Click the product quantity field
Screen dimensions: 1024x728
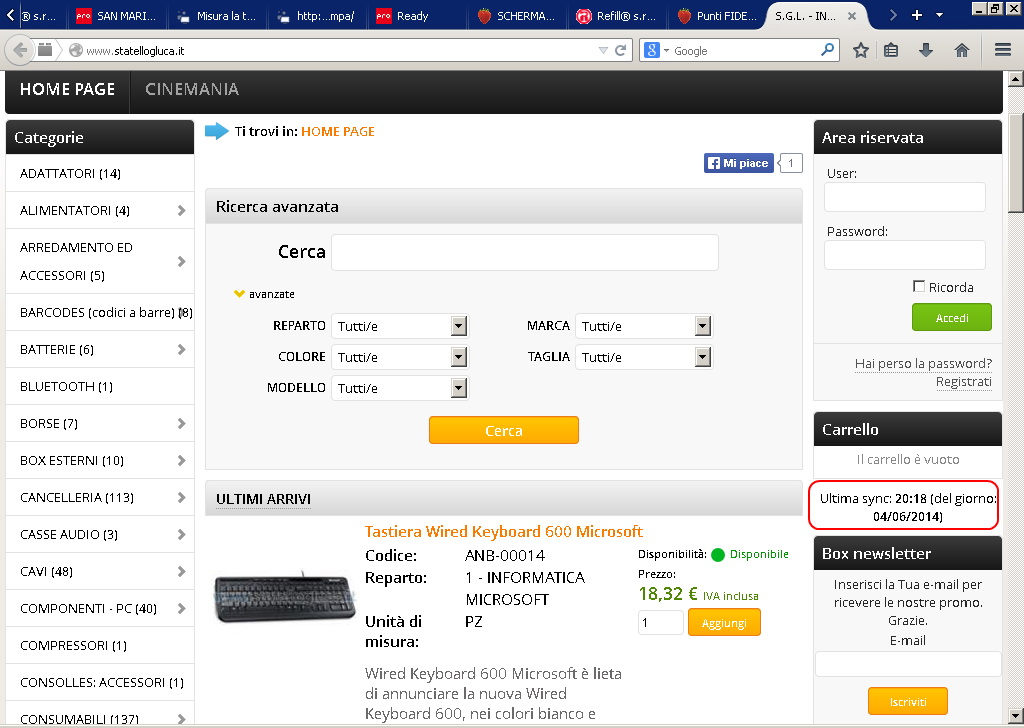coord(660,622)
